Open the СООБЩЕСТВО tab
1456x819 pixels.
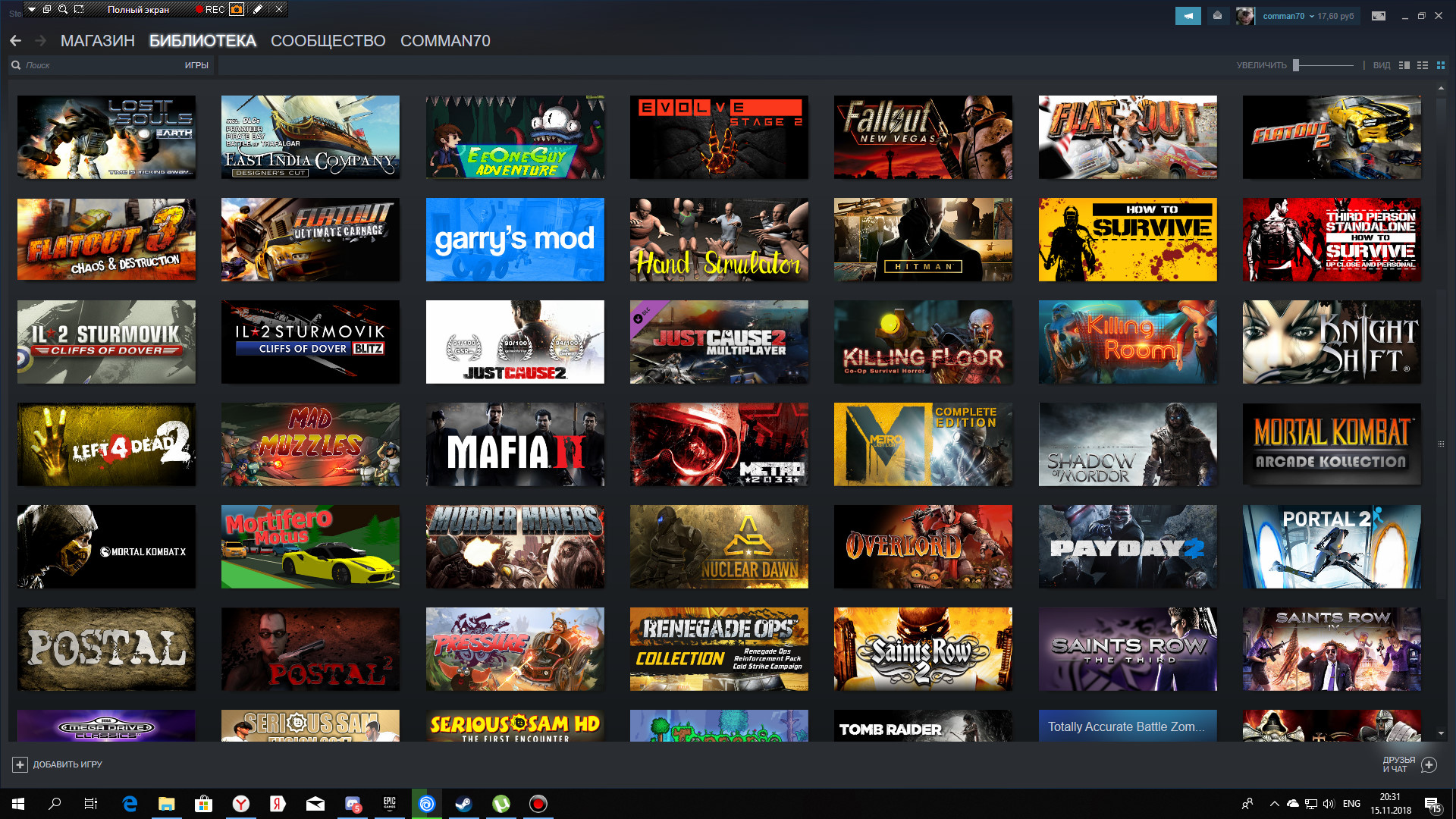328,41
